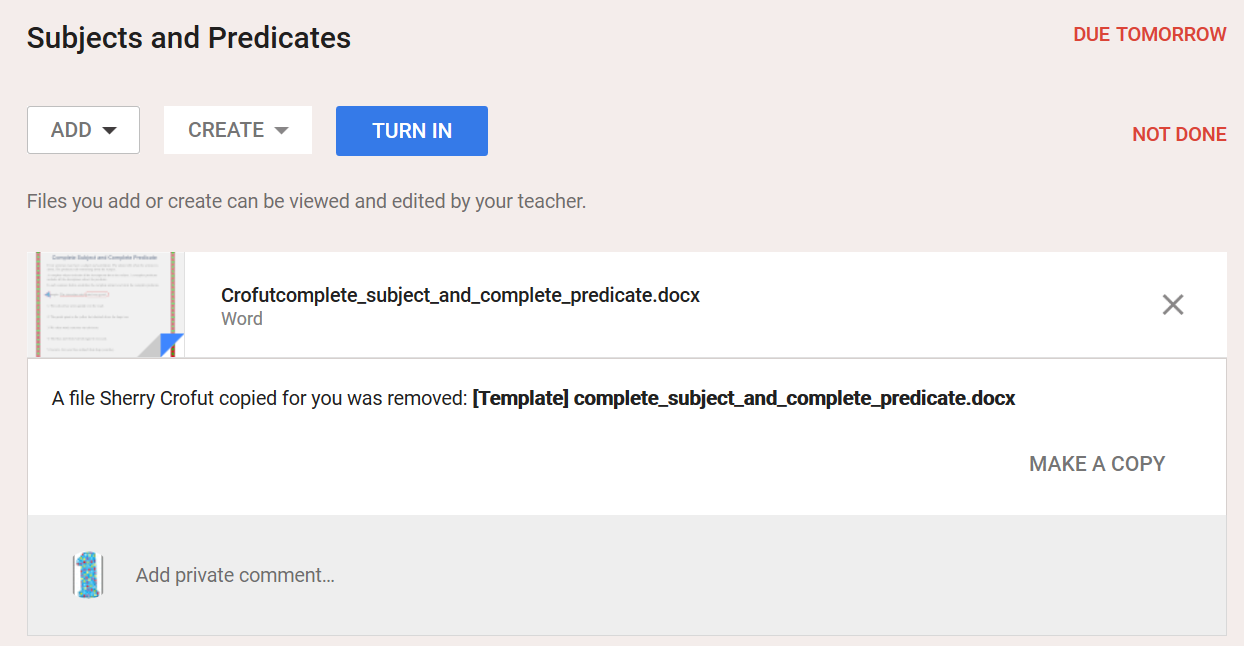1244x646 pixels.
Task: Expand the CREATE dropdown arrow
Action: point(281,131)
